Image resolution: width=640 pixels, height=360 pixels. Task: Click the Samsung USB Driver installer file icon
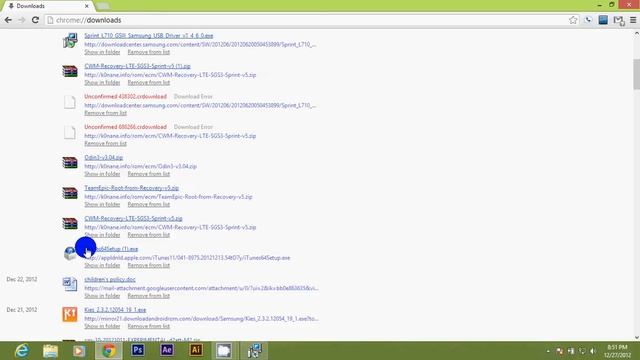(x=70, y=40)
